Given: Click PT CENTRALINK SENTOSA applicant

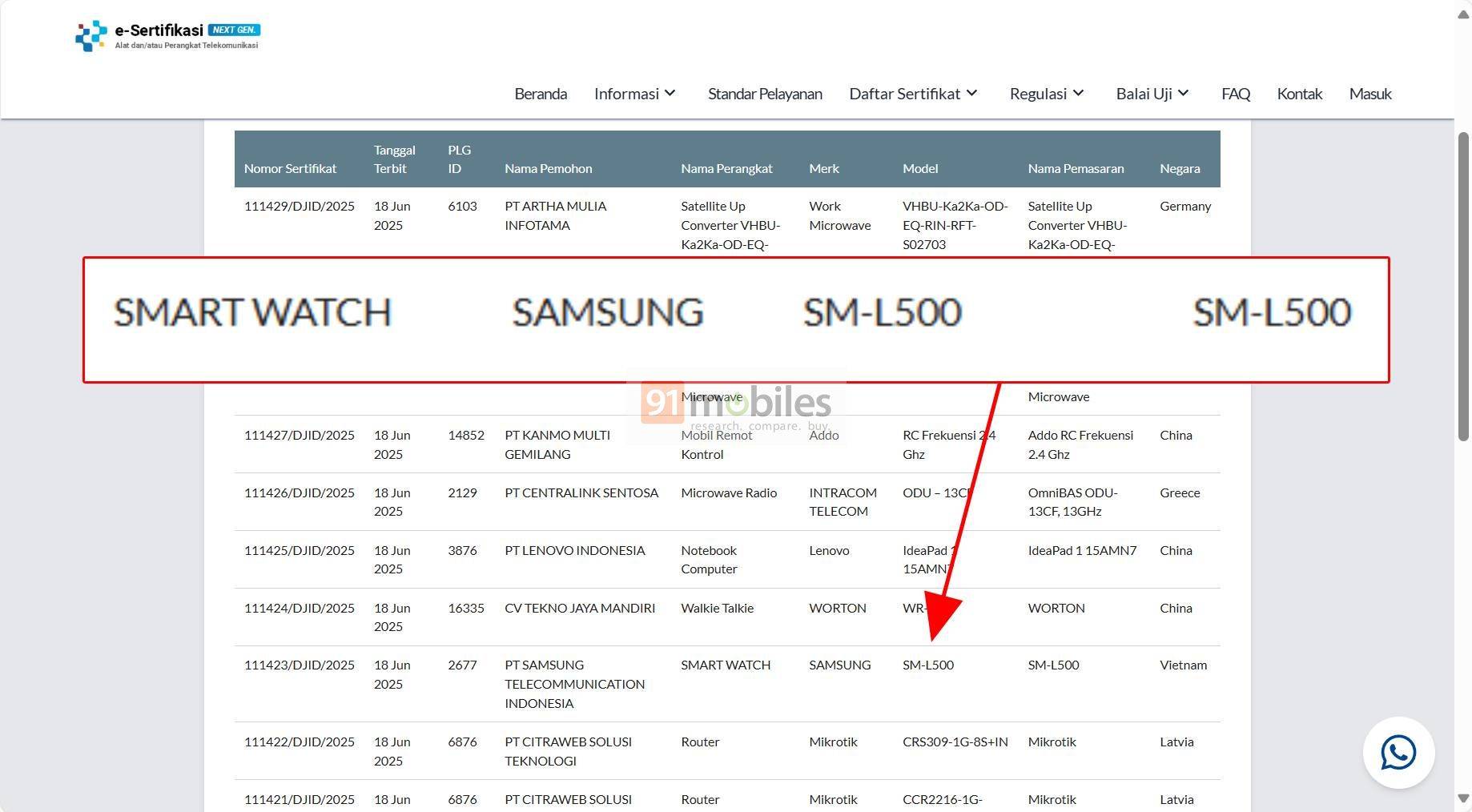Looking at the screenshot, I should [x=581, y=492].
